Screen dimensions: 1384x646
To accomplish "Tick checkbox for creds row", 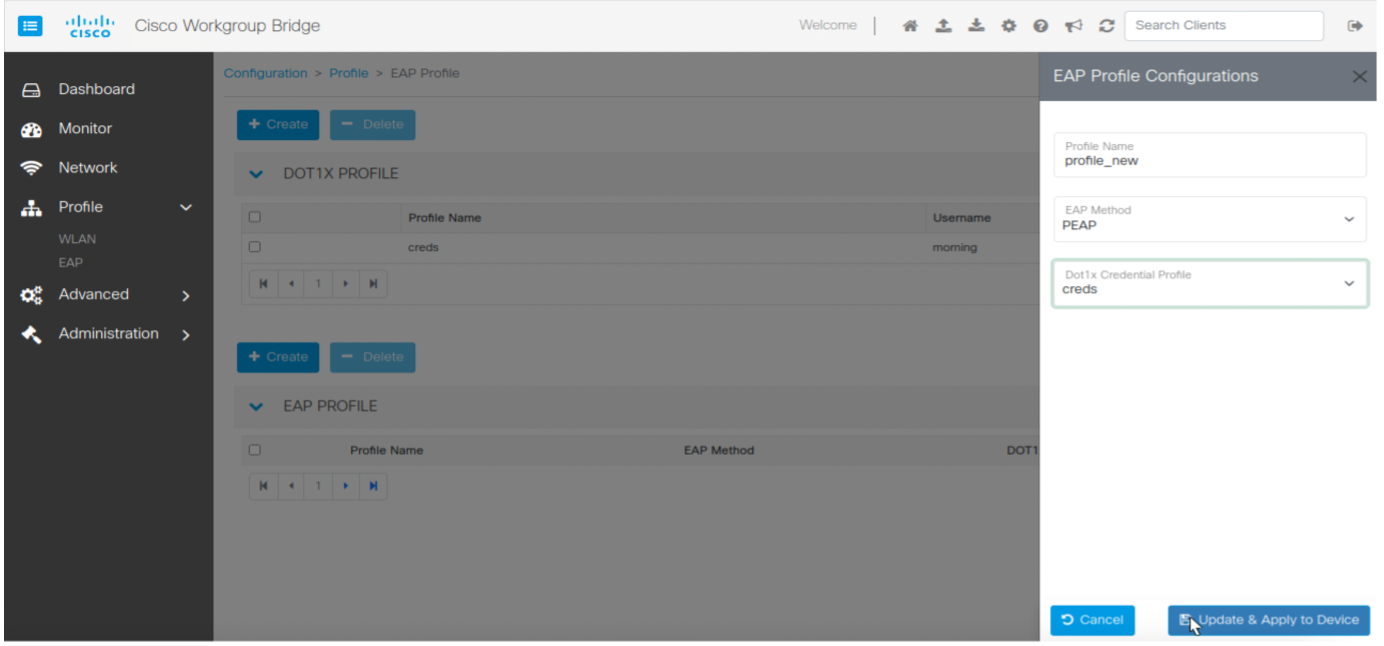I will click(x=255, y=247).
